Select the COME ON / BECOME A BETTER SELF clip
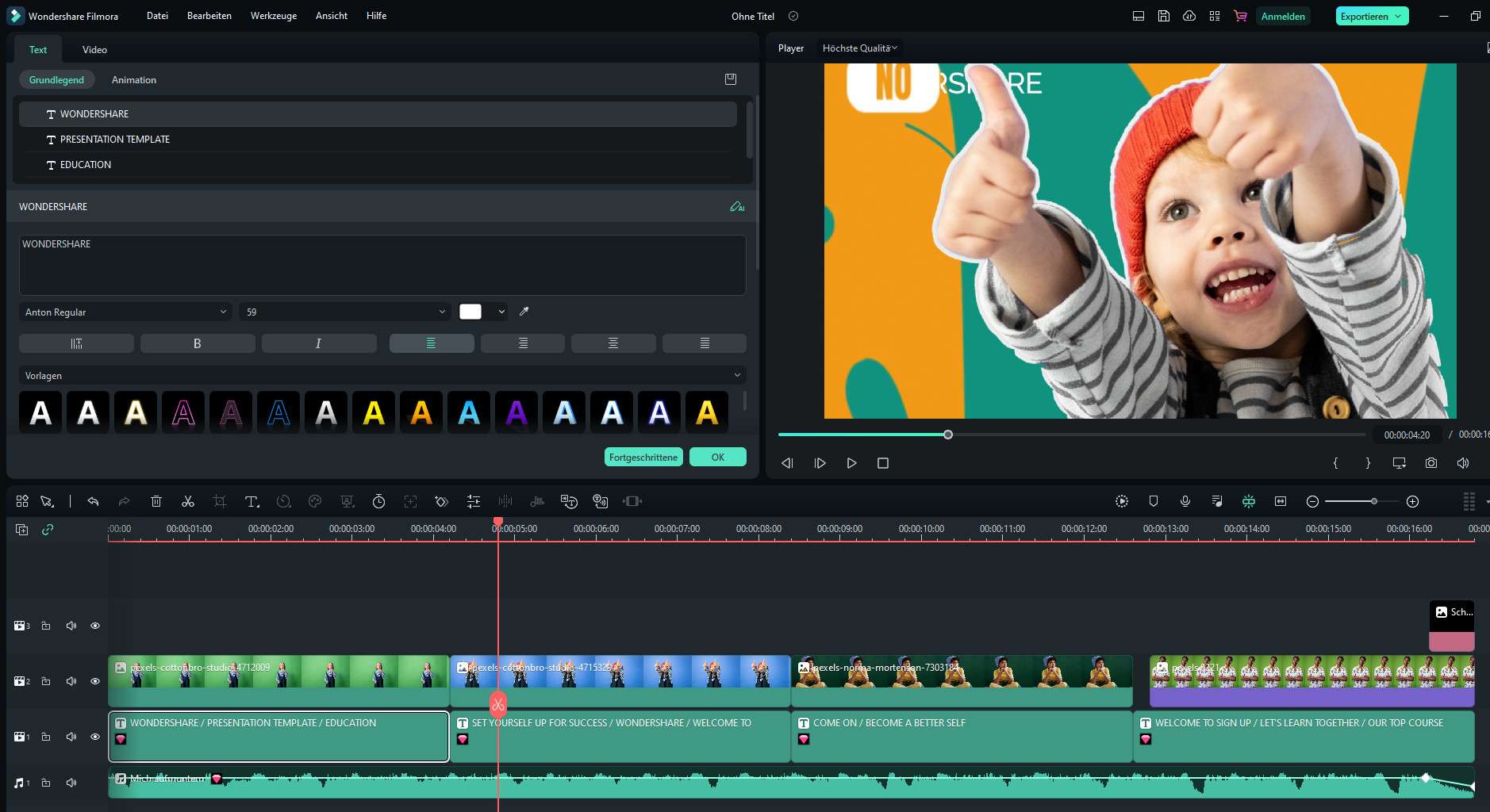This screenshot has width=1490, height=812. [x=962, y=736]
